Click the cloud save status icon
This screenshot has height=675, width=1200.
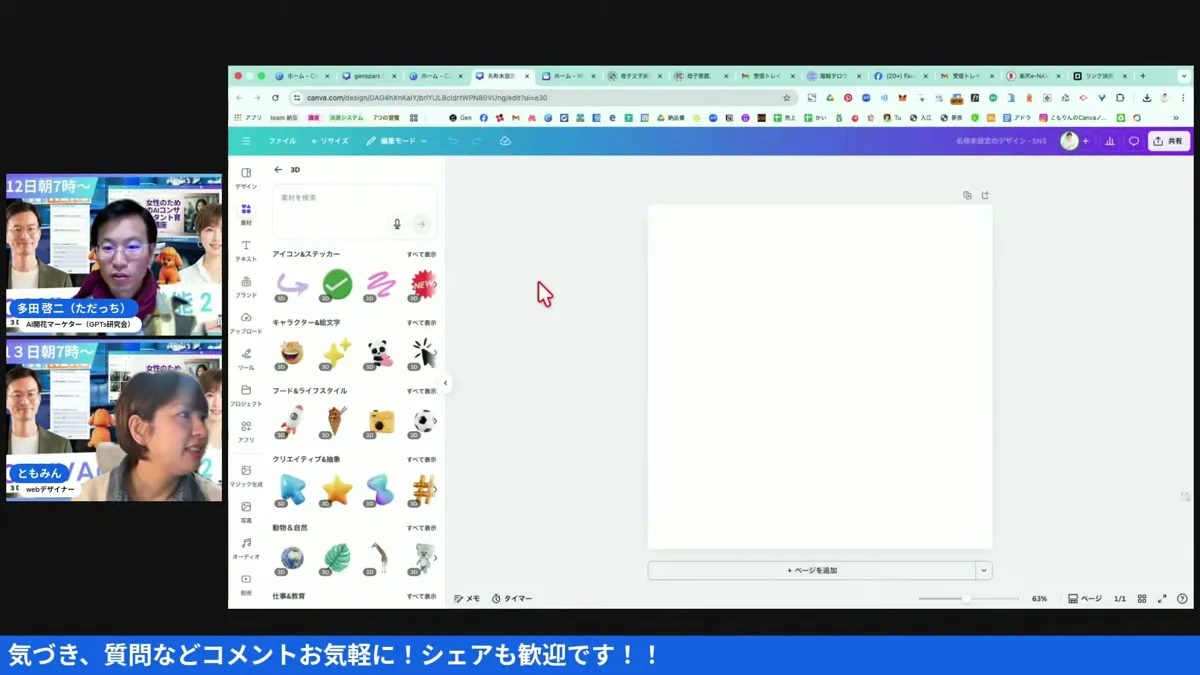pyautogui.click(x=505, y=141)
